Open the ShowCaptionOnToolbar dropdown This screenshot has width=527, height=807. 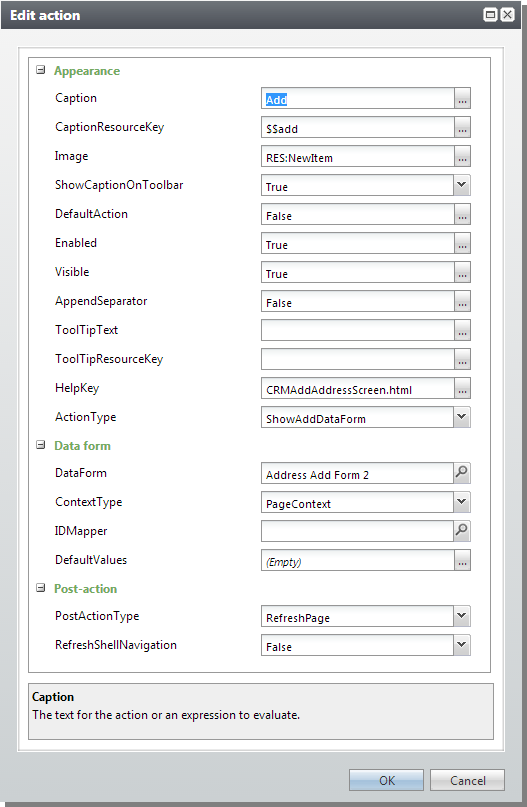coord(462,185)
